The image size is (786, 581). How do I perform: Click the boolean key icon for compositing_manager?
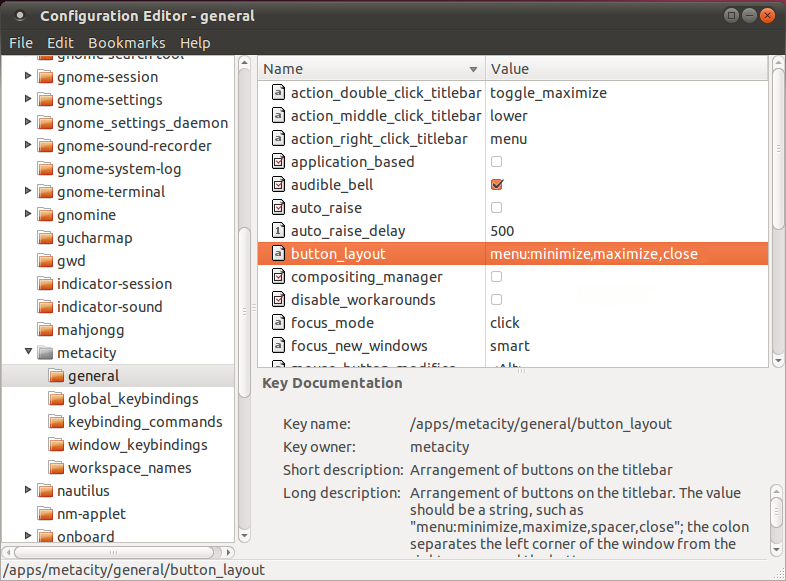pyautogui.click(x=278, y=277)
